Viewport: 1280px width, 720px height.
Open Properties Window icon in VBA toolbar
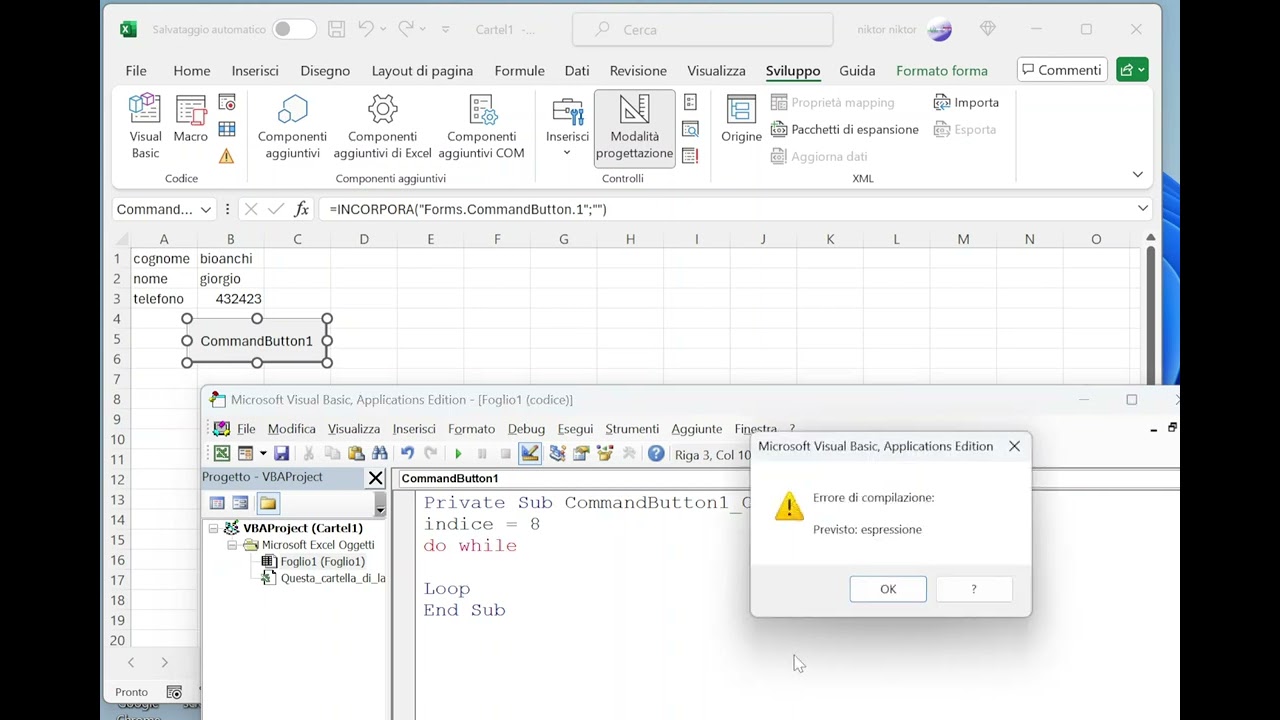pyautogui.click(x=581, y=454)
